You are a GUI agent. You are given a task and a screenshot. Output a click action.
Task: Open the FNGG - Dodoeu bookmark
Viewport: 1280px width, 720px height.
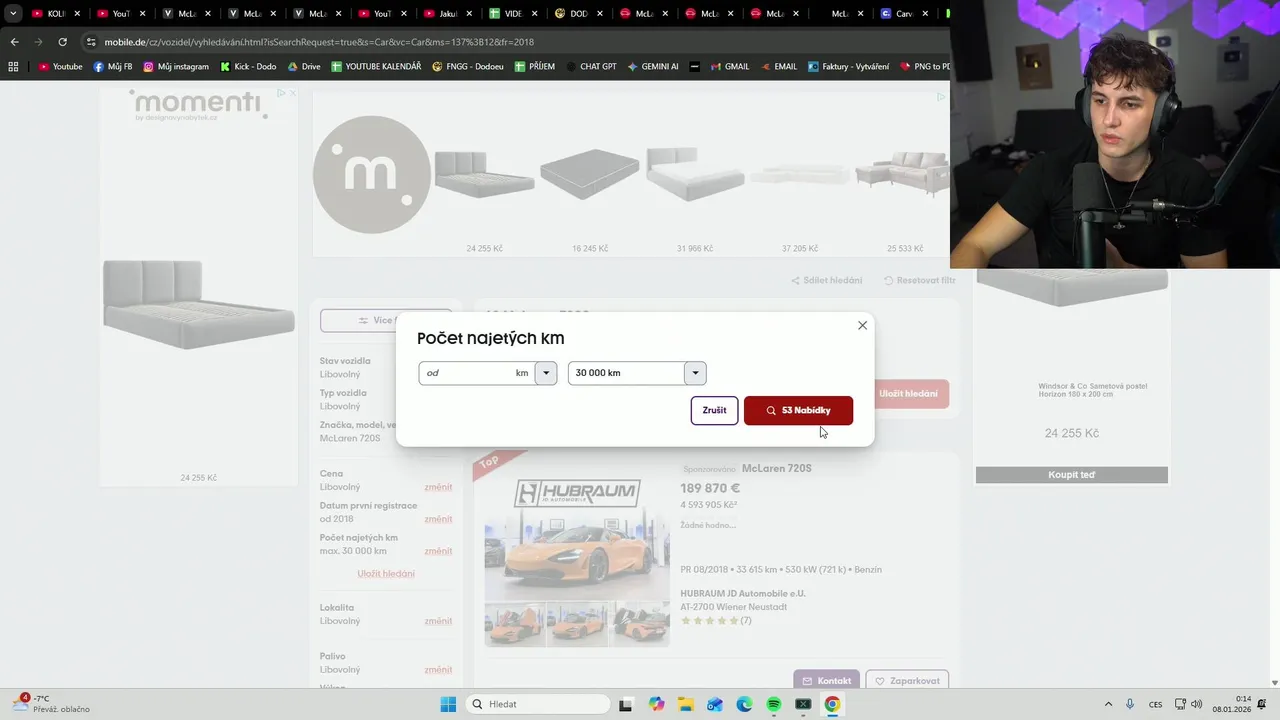coord(469,66)
